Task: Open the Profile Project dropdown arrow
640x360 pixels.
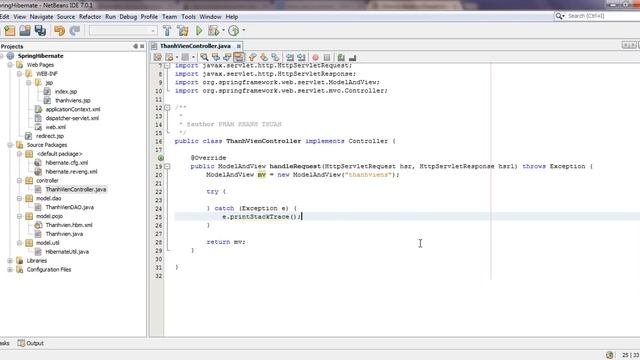Action: click(244, 30)
